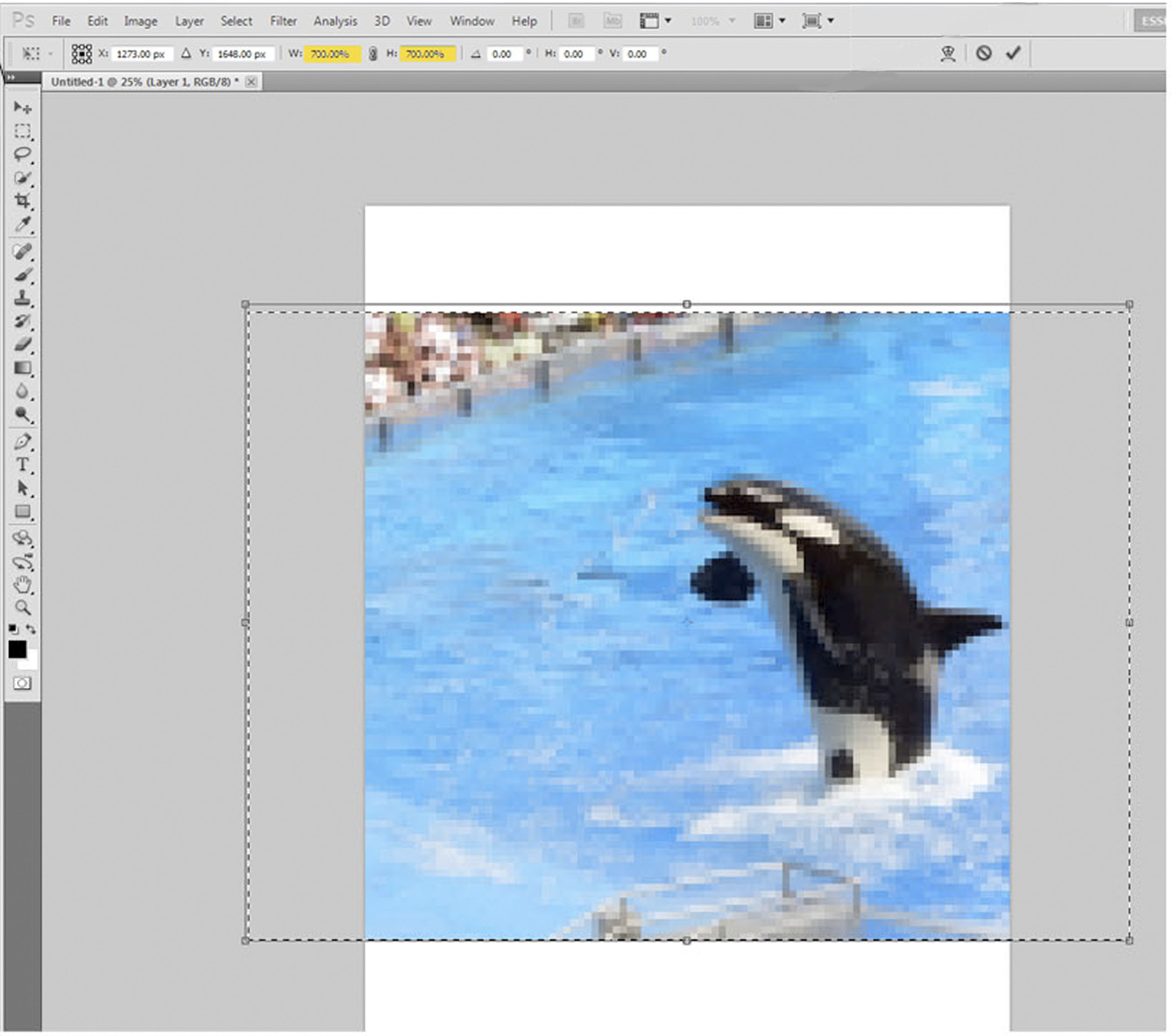Cancel the transform

pos(984,53)
